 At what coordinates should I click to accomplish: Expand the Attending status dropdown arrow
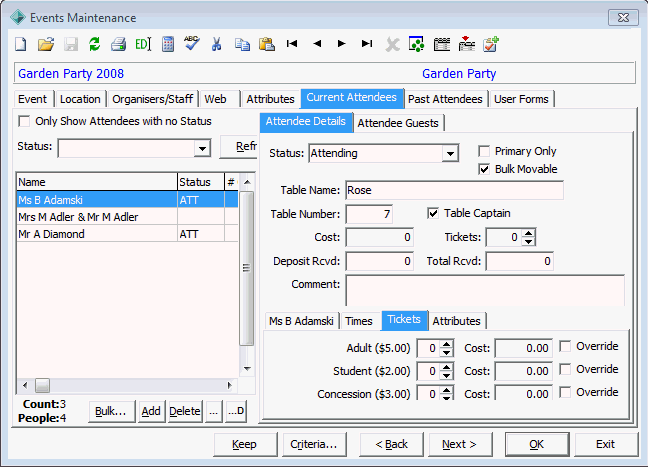450,154
